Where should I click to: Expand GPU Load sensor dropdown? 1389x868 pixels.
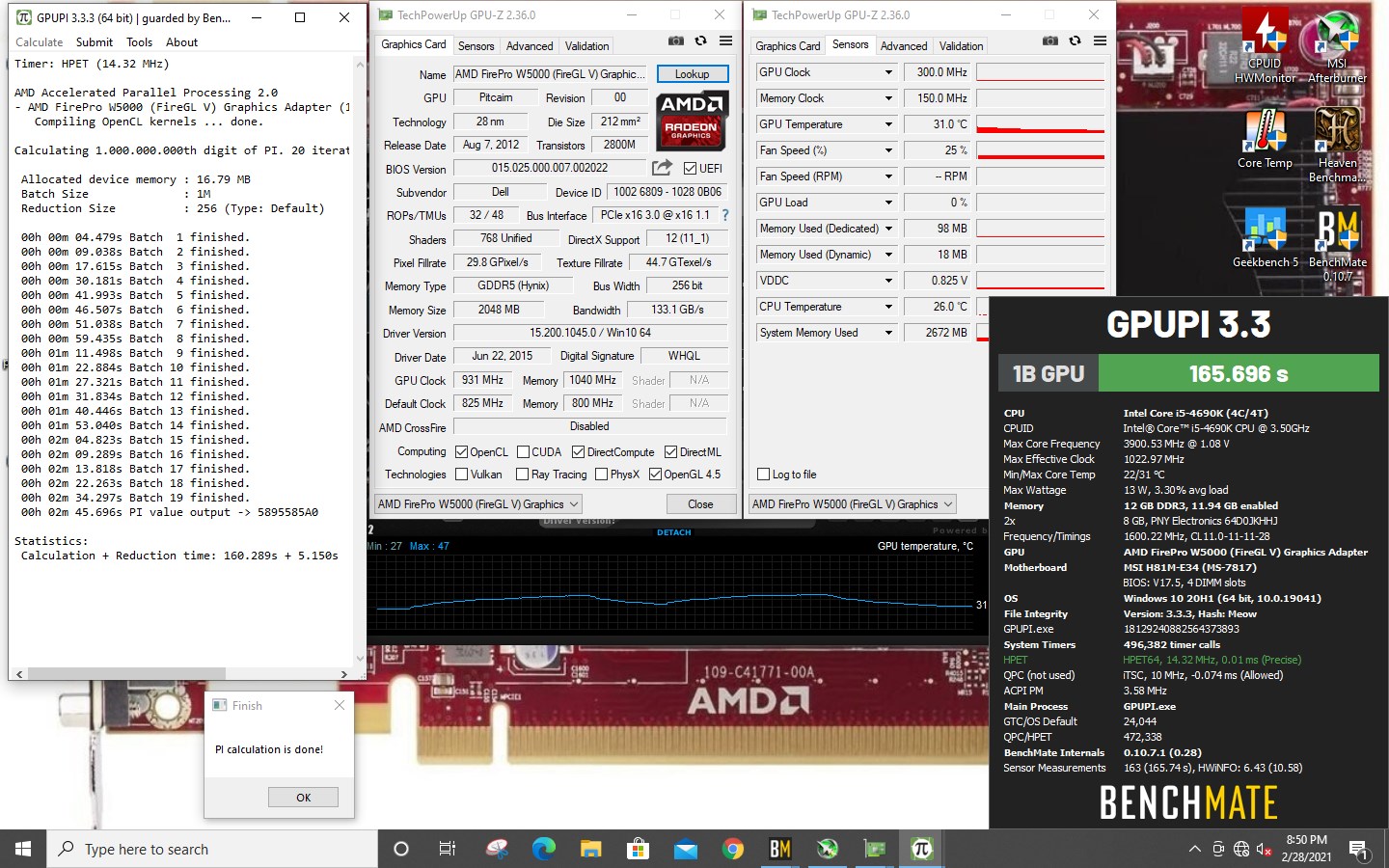(888, 203)
